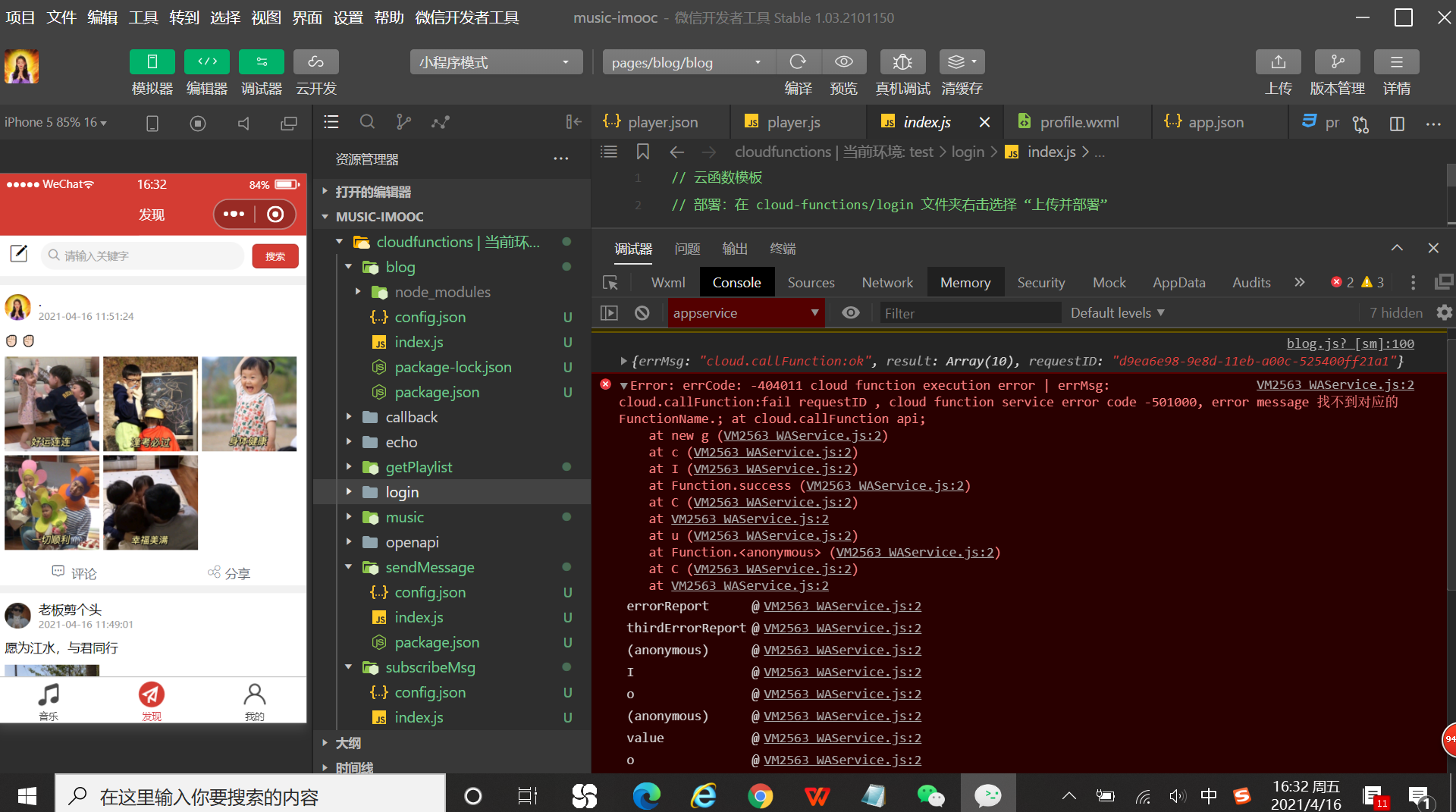Click the Upload icon in toolbar
Viewport: 1456px width, 812px height.
click(x=1278, y=62)
